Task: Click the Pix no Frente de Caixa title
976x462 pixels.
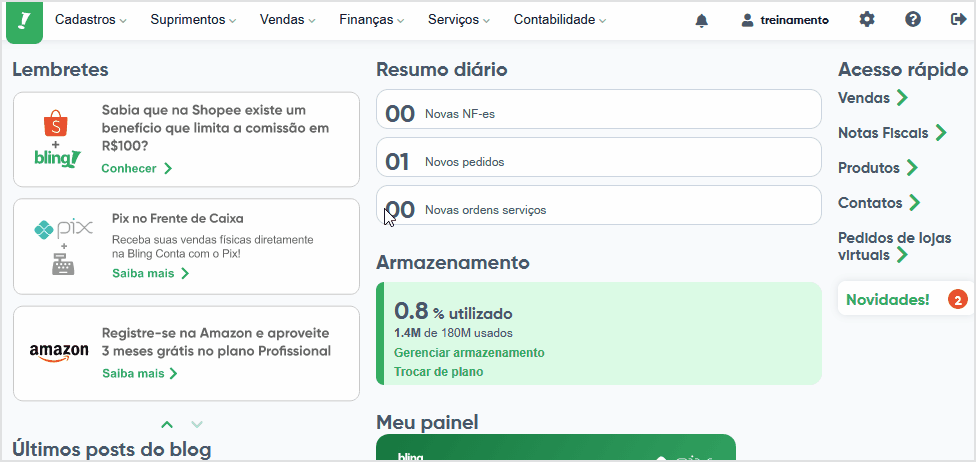Action: [x=178, y=219]
